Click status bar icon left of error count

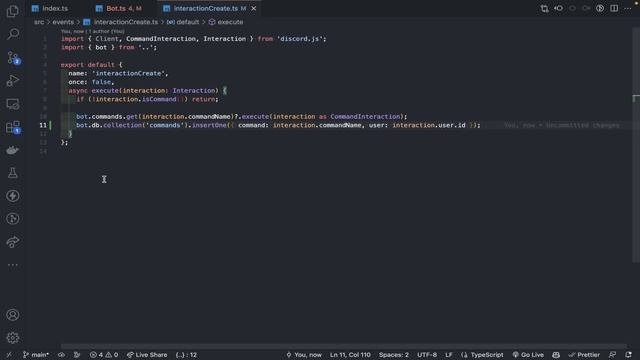pos(77,355)
